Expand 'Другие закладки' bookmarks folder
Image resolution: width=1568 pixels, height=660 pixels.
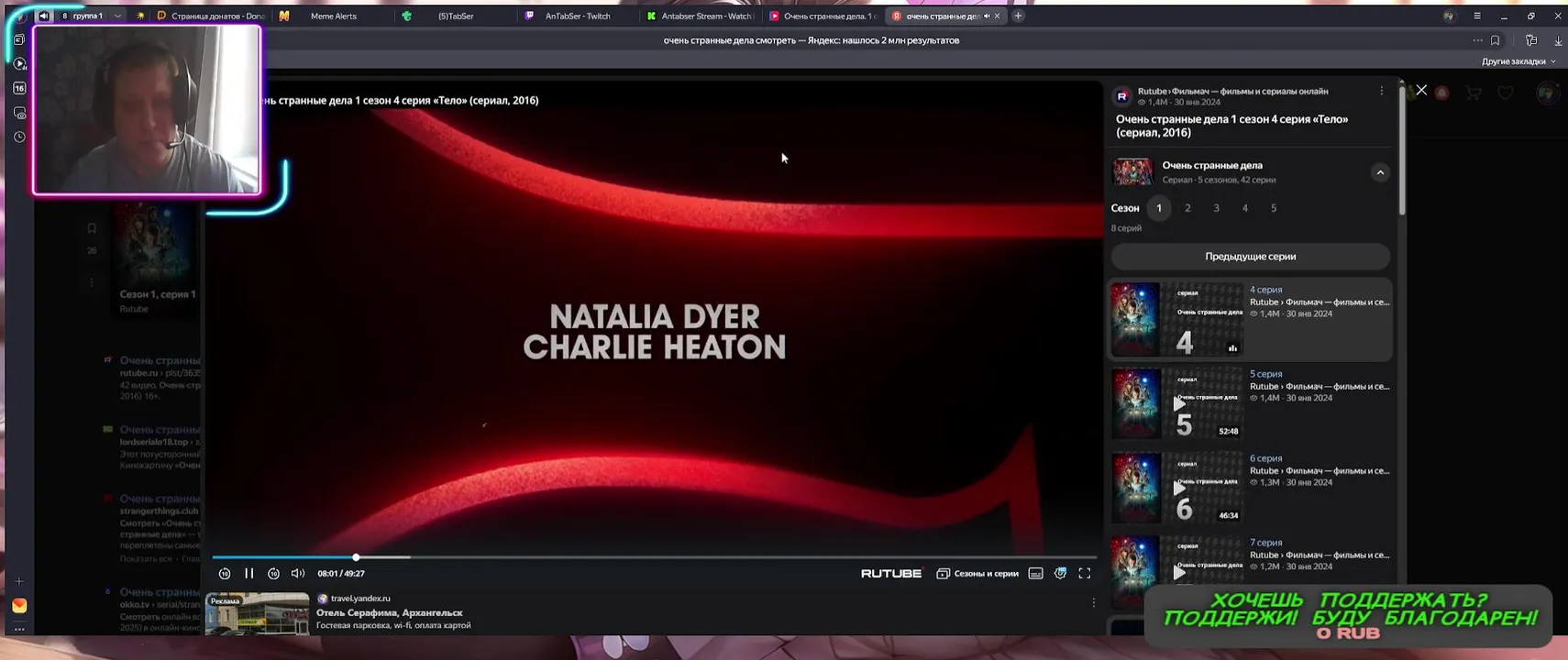click(1518, 61)
